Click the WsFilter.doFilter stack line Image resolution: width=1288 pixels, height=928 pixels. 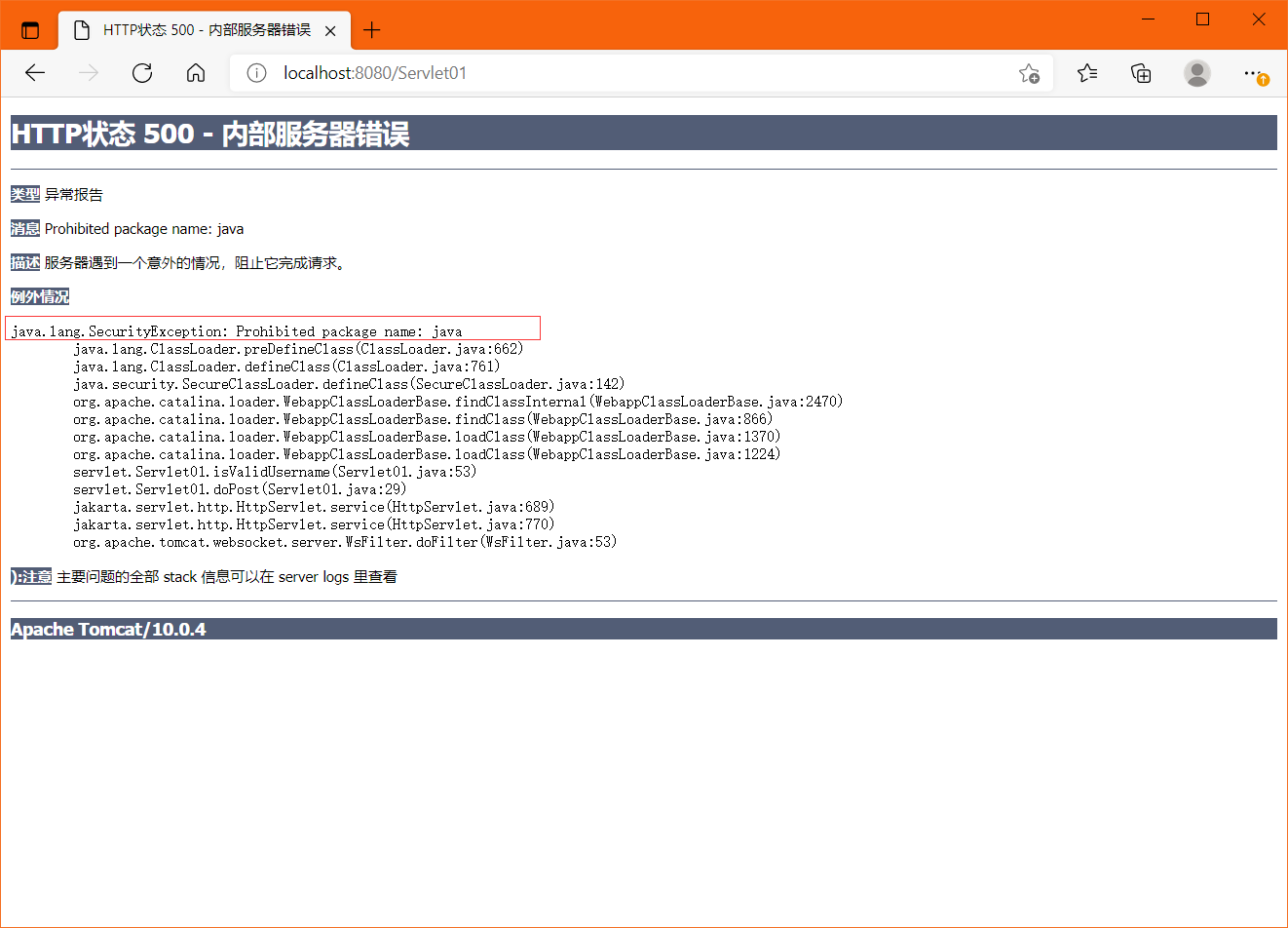tap(345, 542)
